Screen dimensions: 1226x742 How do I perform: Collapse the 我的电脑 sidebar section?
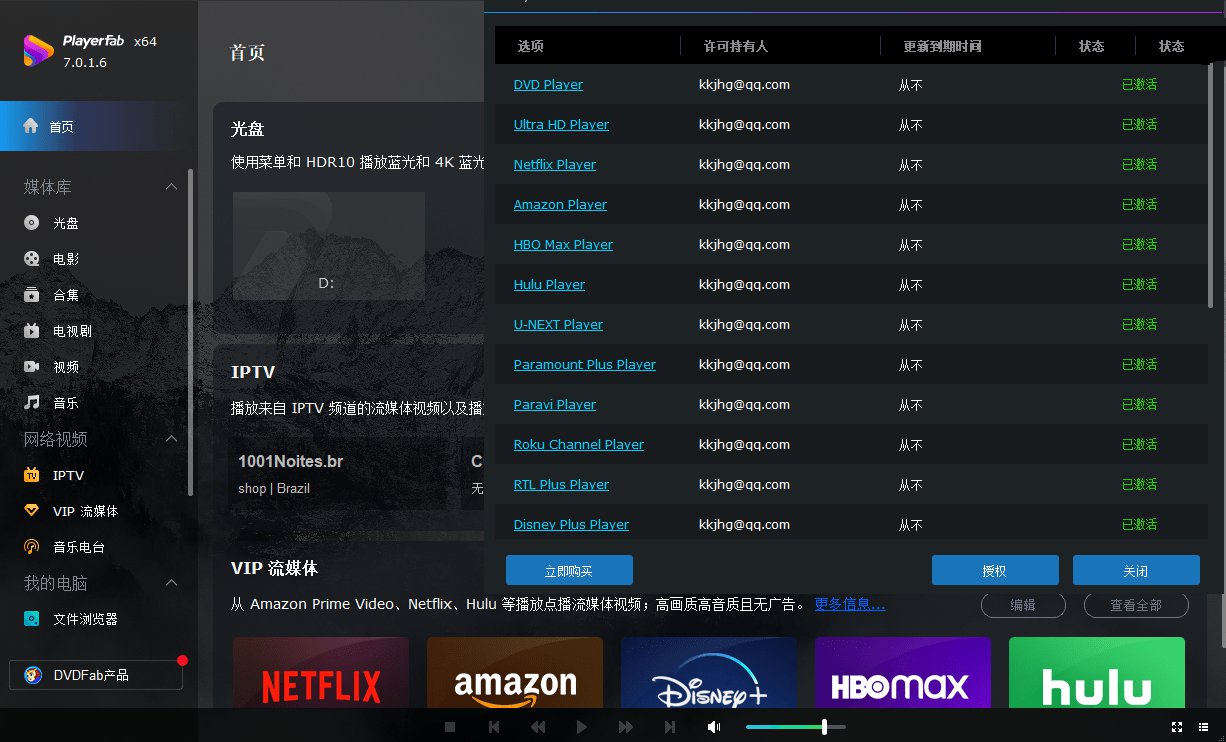pos(170,582)
